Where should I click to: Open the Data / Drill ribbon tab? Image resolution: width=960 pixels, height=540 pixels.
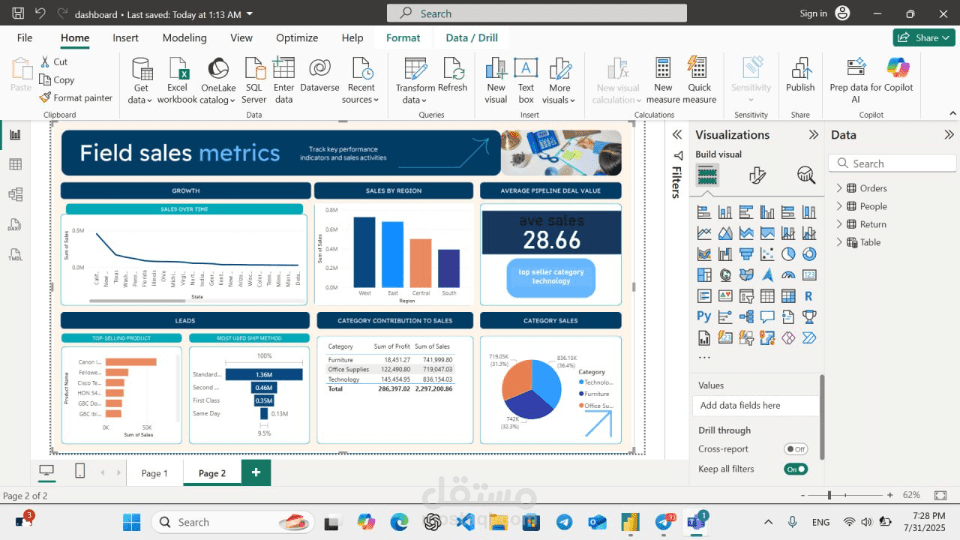coord(471,37)
